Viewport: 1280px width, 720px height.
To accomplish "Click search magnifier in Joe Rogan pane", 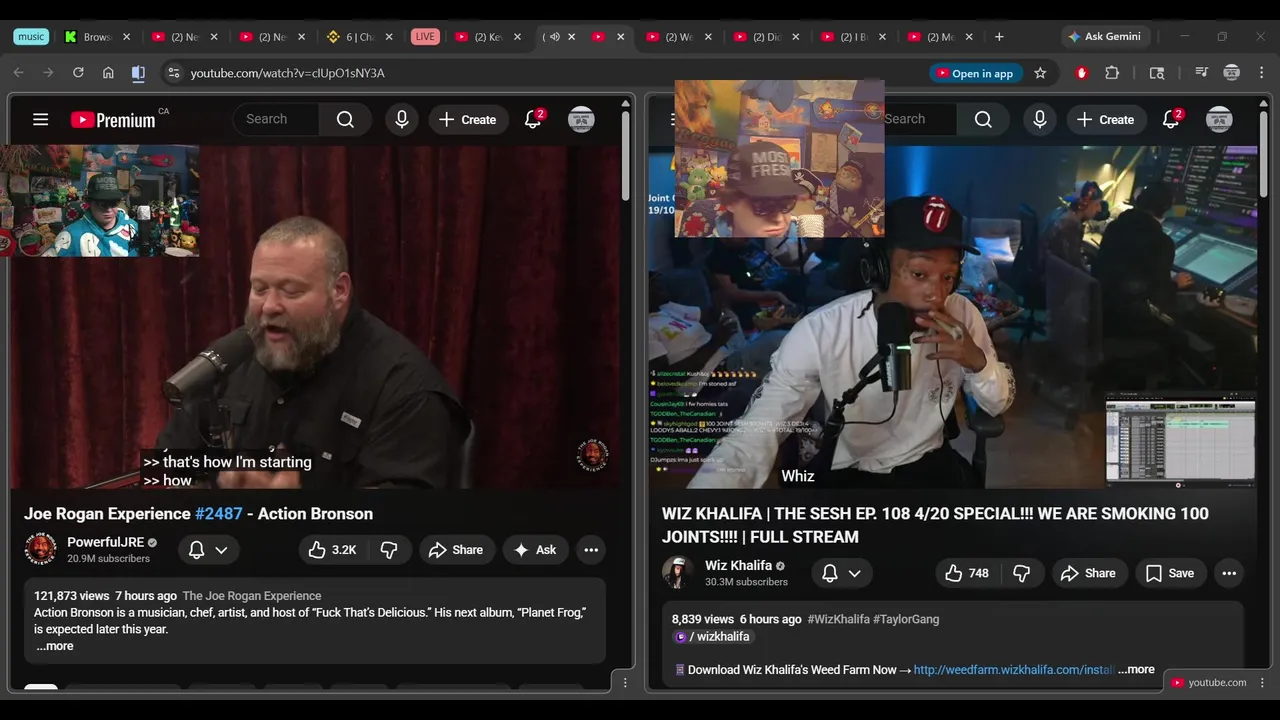I will coord(345,120).
